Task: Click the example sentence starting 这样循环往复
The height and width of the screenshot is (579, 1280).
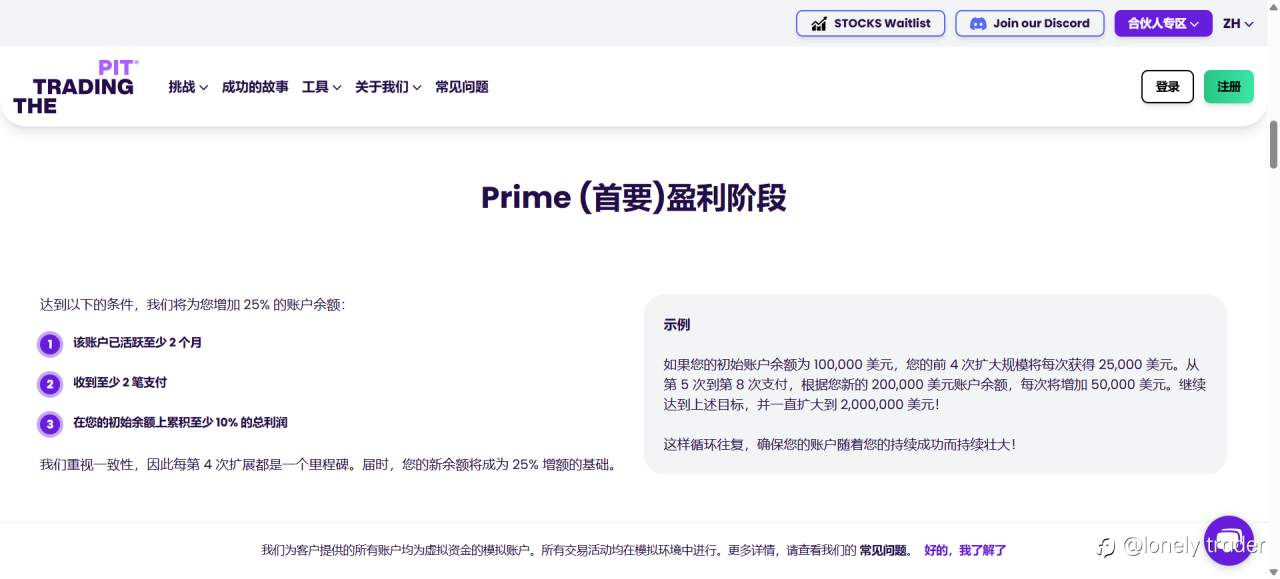Action: coord(839,444)
